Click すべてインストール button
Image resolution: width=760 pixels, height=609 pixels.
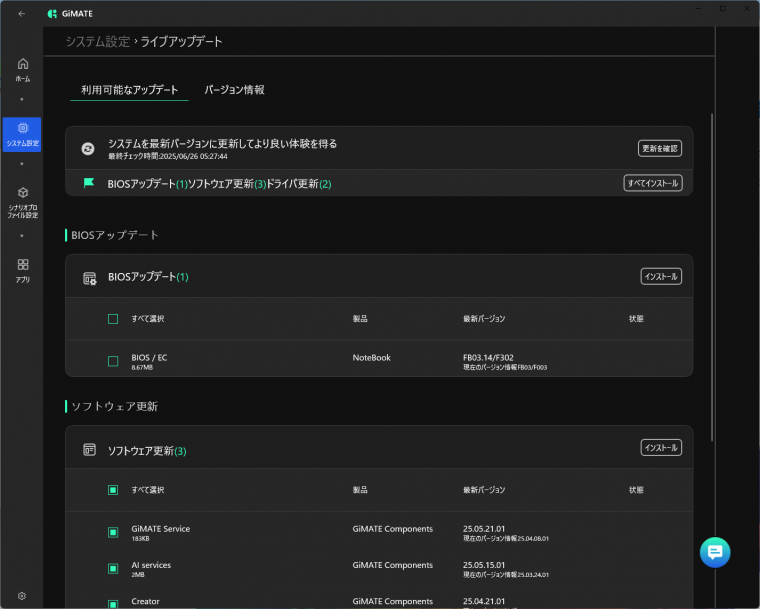(x=652, y=183)
